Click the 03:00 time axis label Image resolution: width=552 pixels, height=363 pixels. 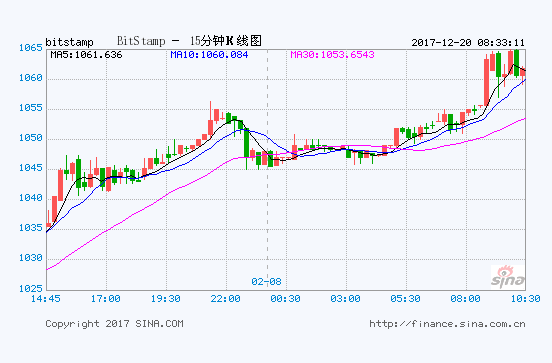(345, 299)
